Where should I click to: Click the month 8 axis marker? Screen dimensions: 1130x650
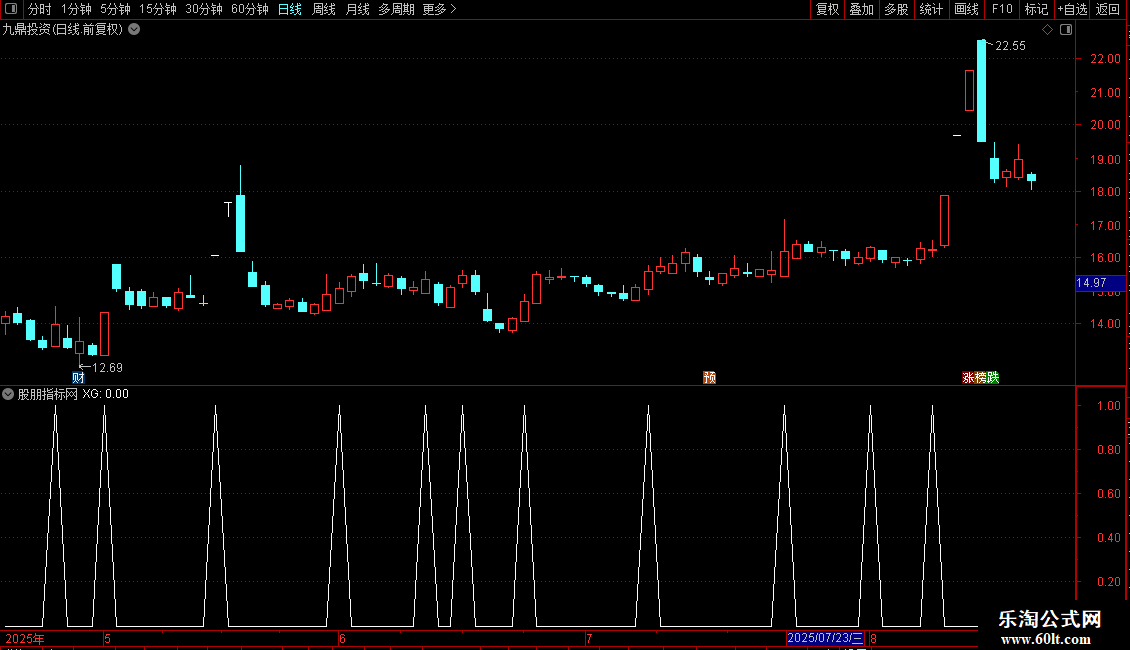[x=873, y=639]
